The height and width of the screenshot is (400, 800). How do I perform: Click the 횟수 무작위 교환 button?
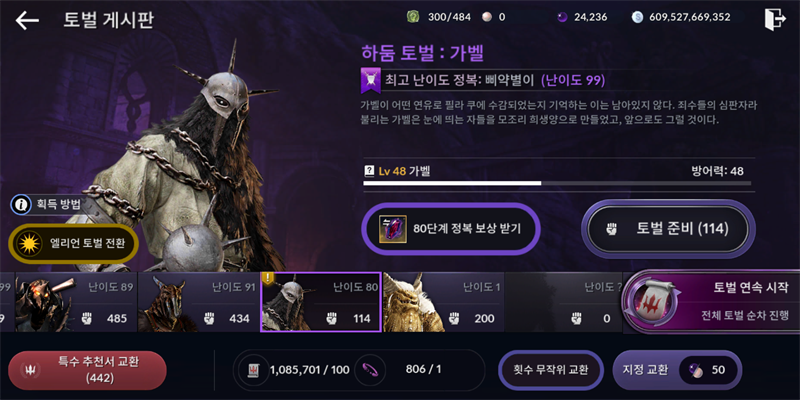(551, 370)
